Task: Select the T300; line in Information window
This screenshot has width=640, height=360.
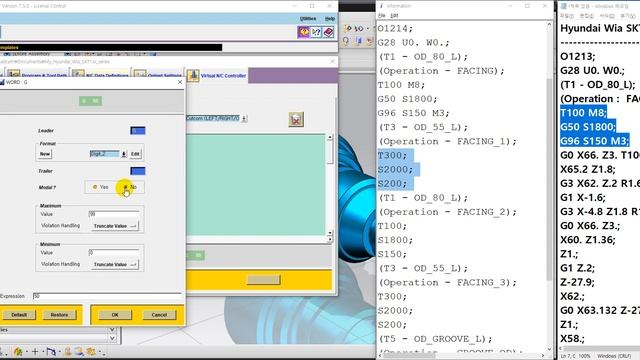Action: click(x=392, y=156)
